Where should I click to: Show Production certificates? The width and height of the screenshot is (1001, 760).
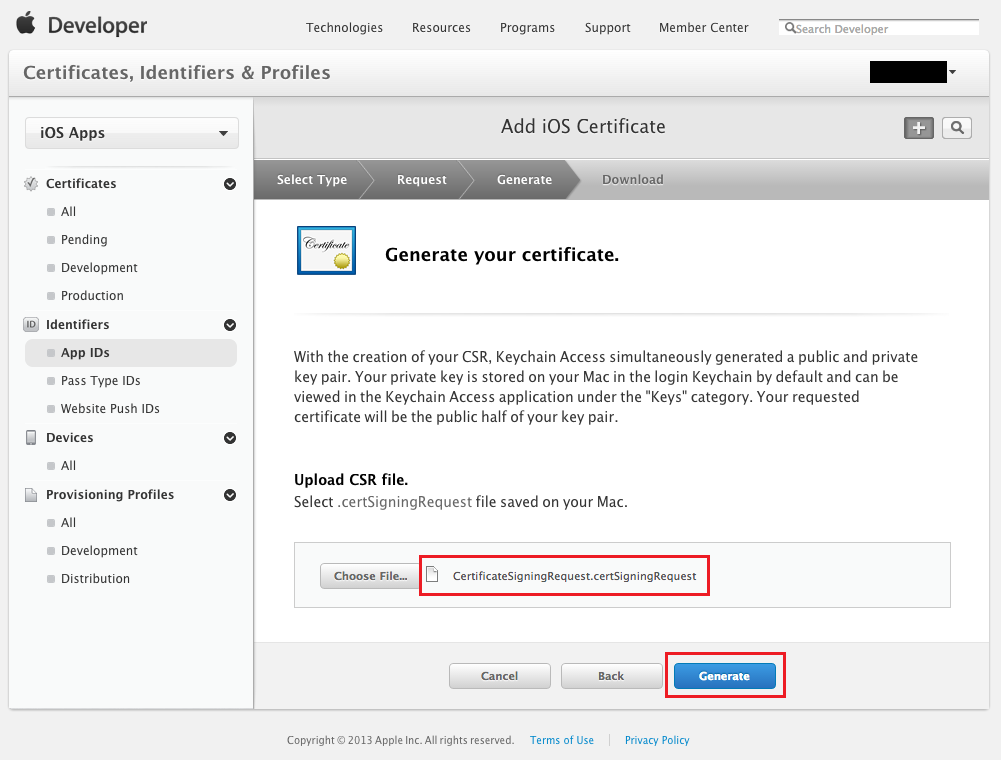click(93, 296)
